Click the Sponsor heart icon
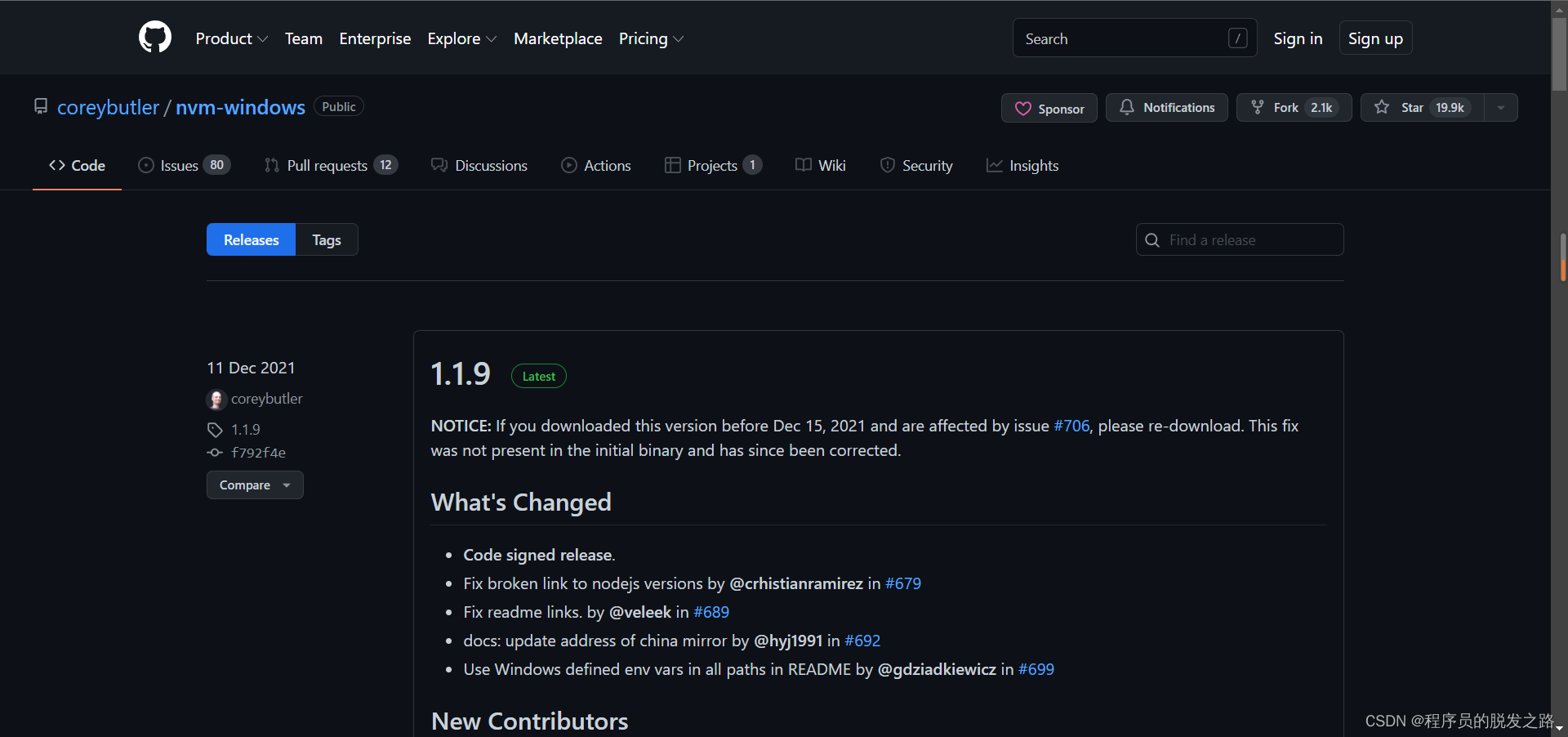This screenshot has height=737, width=1568. coord(1022,109)
